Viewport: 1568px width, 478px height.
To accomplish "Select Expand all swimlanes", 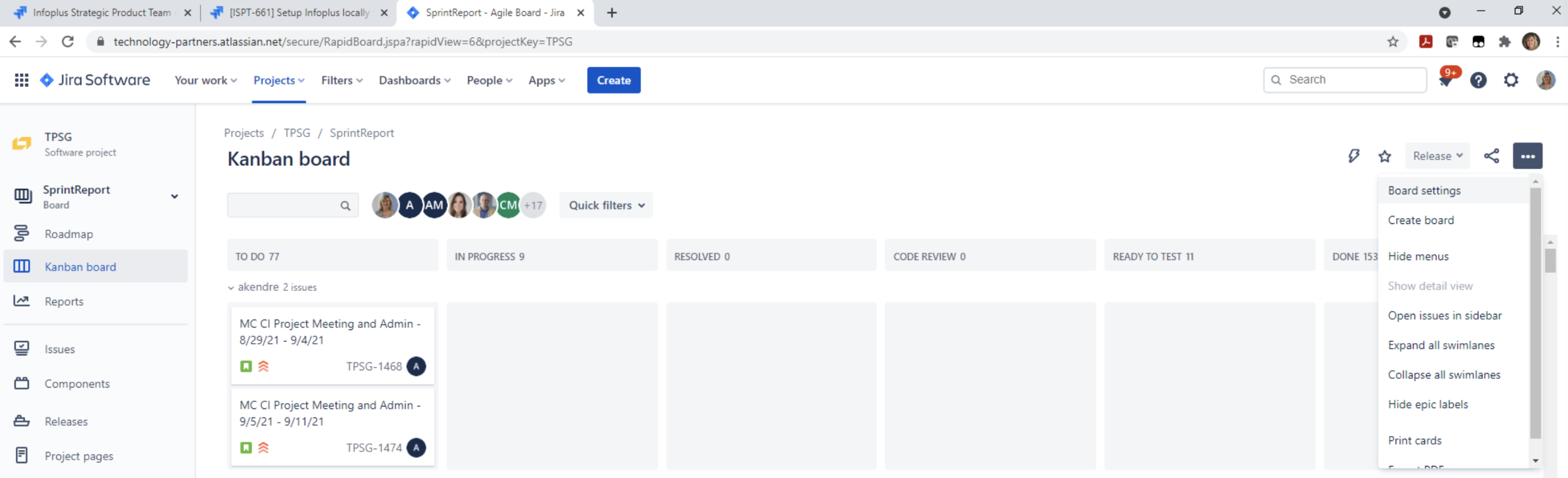I will (x=1454, y=345).
